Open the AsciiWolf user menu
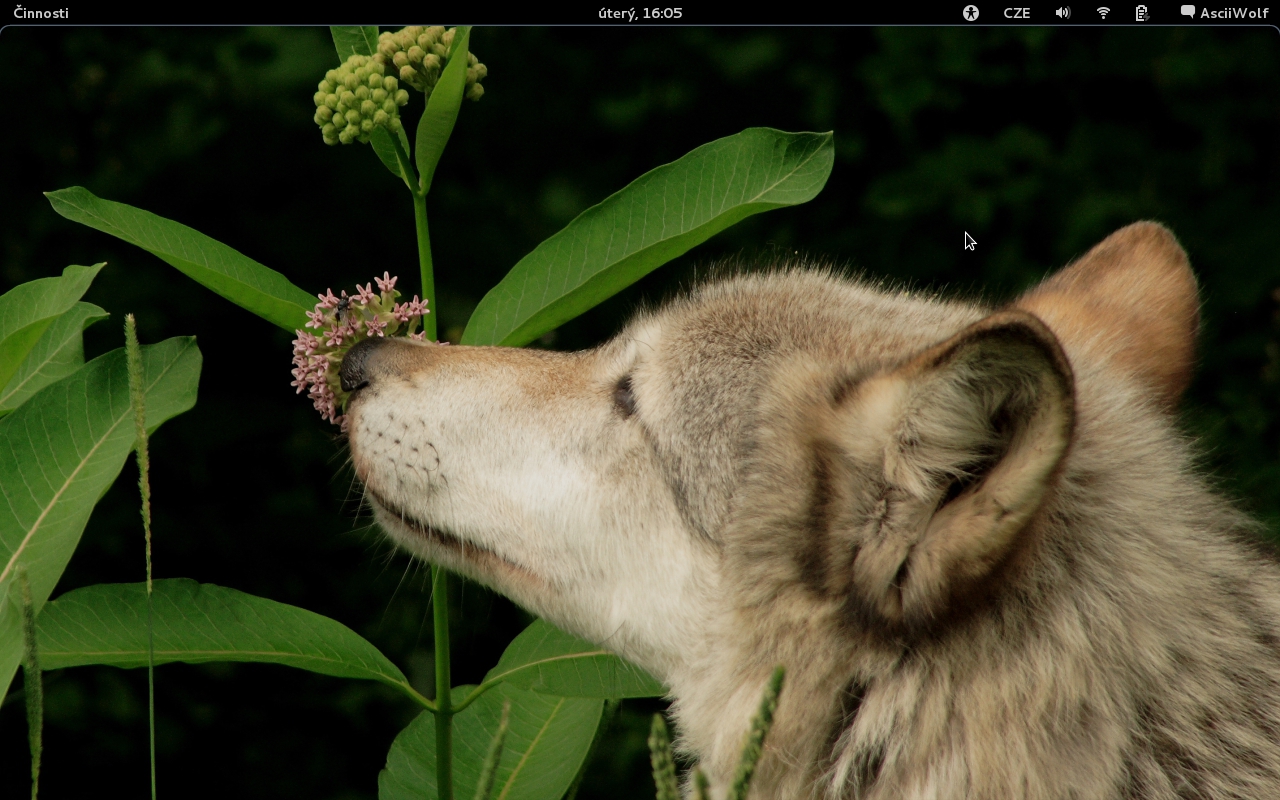The height and width of the screenshot is (800, 1280). coord(1224,13)
